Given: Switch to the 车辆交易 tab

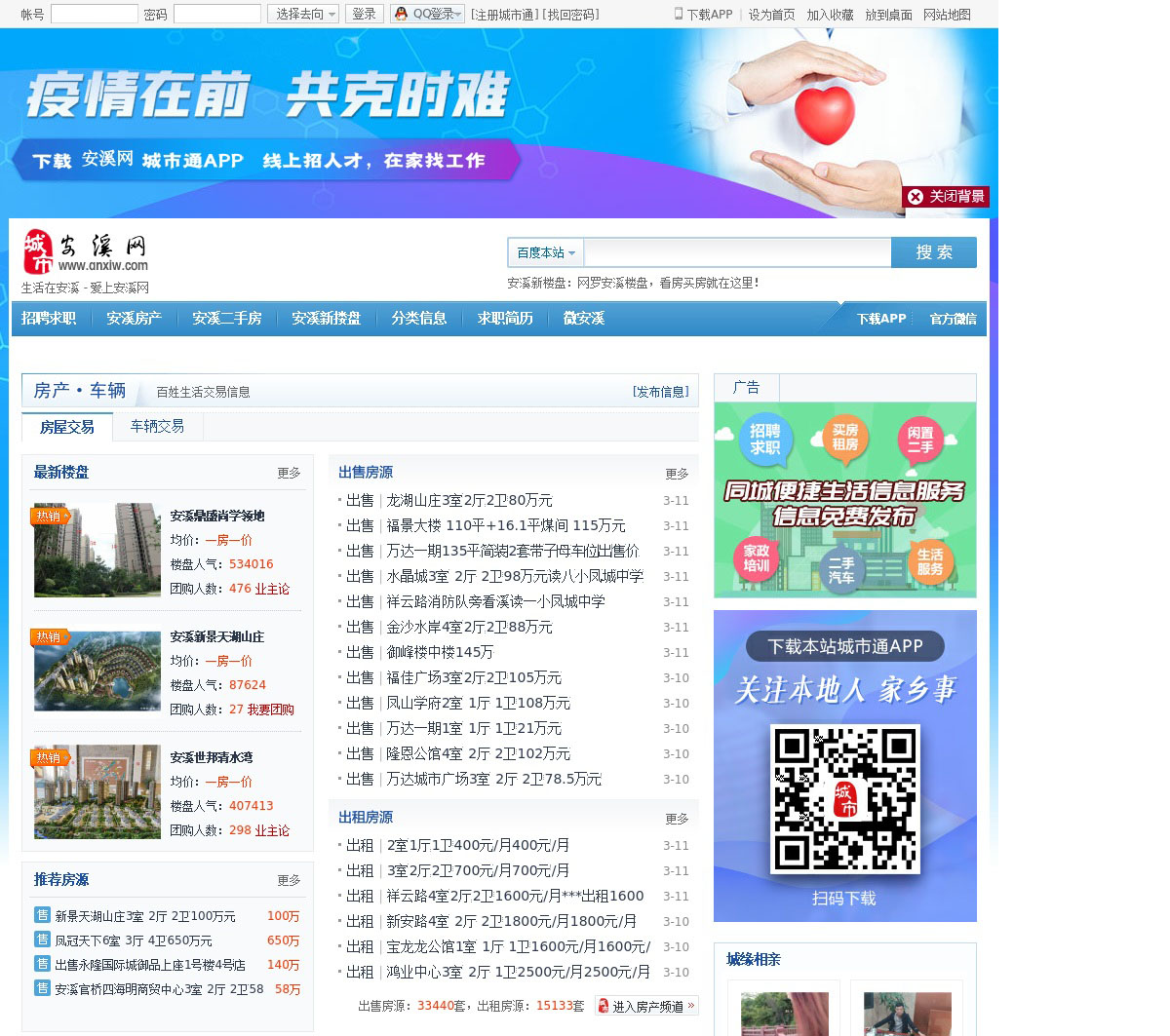Looking at the screenshot, I should (x=157, y=426).
